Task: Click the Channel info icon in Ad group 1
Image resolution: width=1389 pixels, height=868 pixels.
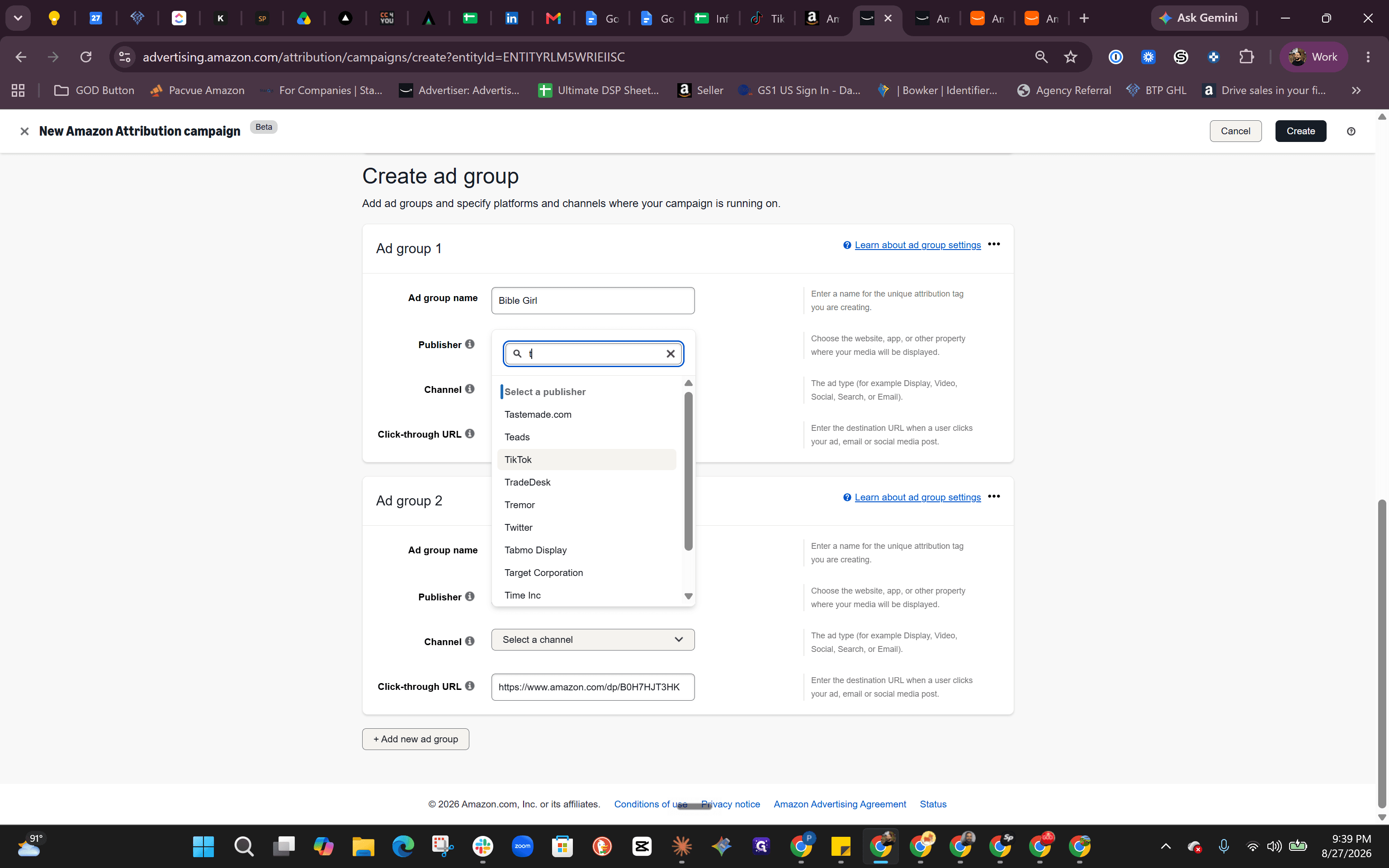Action: tap(469, 389)
